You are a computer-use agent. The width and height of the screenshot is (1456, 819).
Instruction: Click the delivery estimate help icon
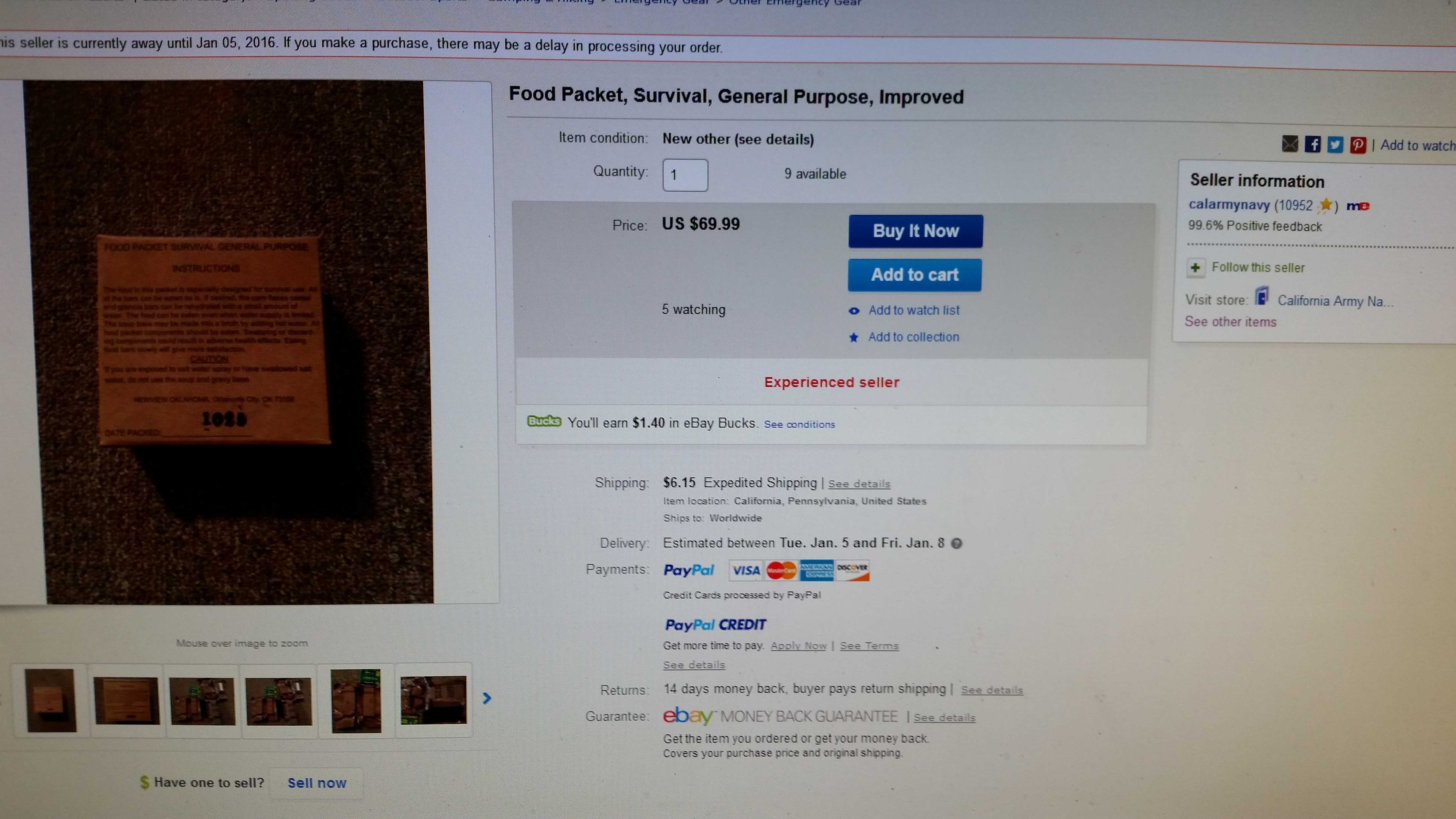(x=956, y=543)
